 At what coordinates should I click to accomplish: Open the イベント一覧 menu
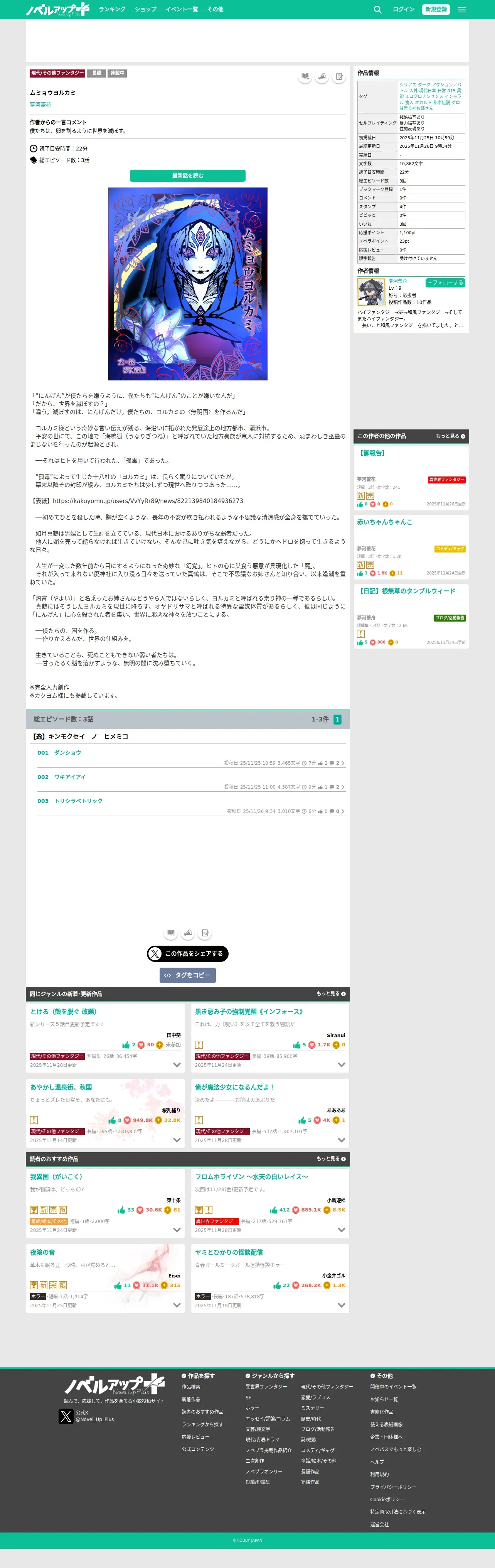pyautogui.click(x=182, y=10)
